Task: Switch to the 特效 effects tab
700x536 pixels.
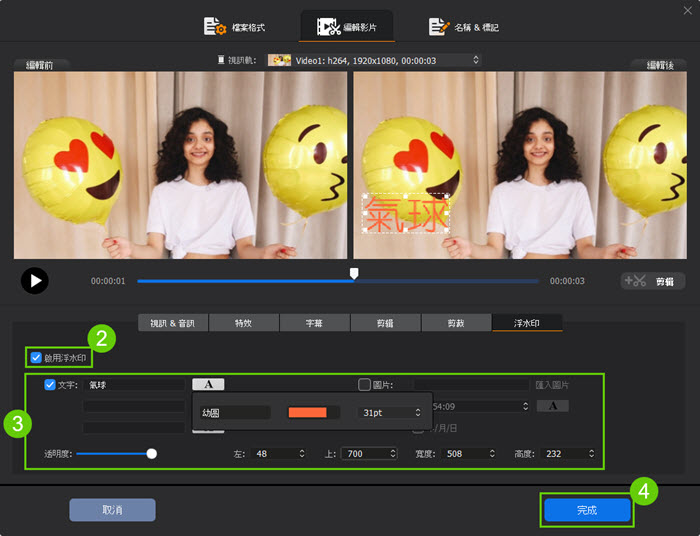Action: [x=243, y=323]
